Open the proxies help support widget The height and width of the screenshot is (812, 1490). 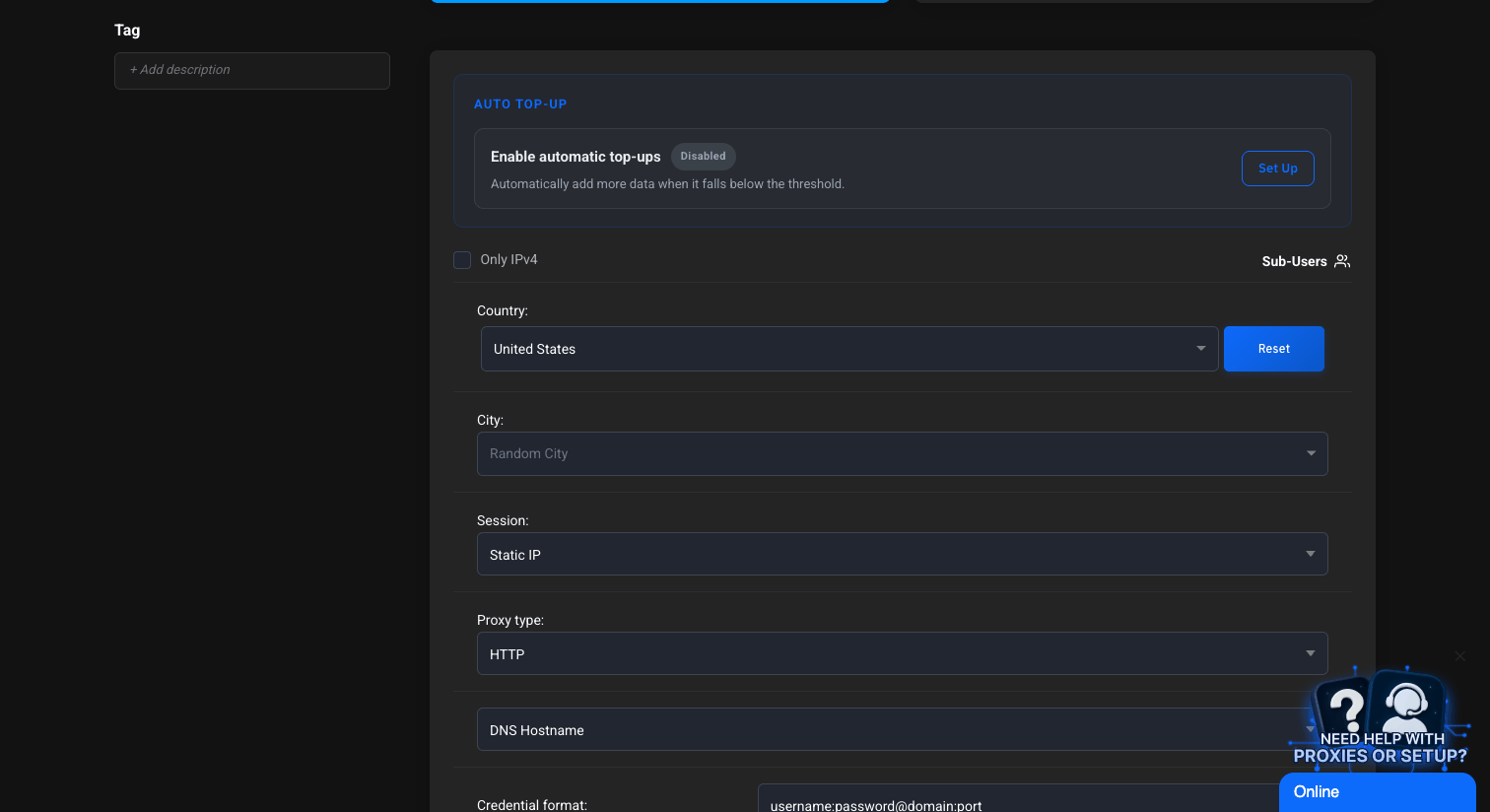pyautogui.click(x=1380, y=717)
